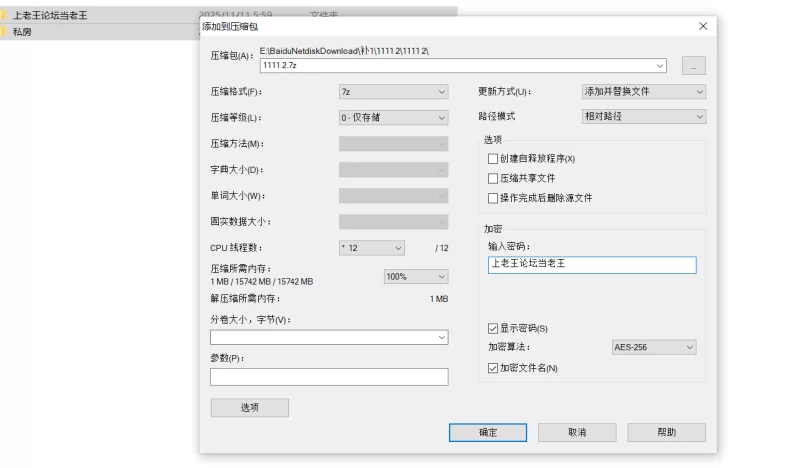This screenshot has width=800, height=468.
Task: Open the 压缩格式 7z dropdown
Action: click(x=393, y=92)
